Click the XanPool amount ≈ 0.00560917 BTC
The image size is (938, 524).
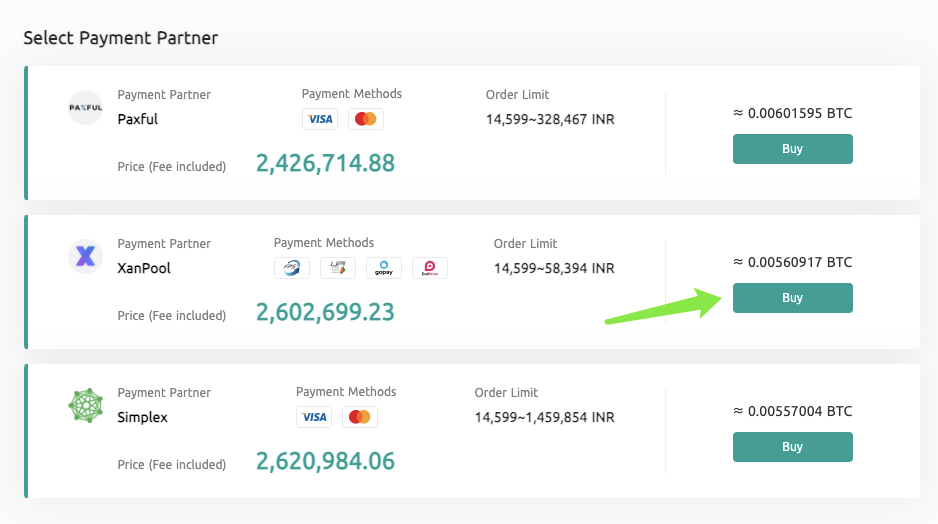coord(792,262)
